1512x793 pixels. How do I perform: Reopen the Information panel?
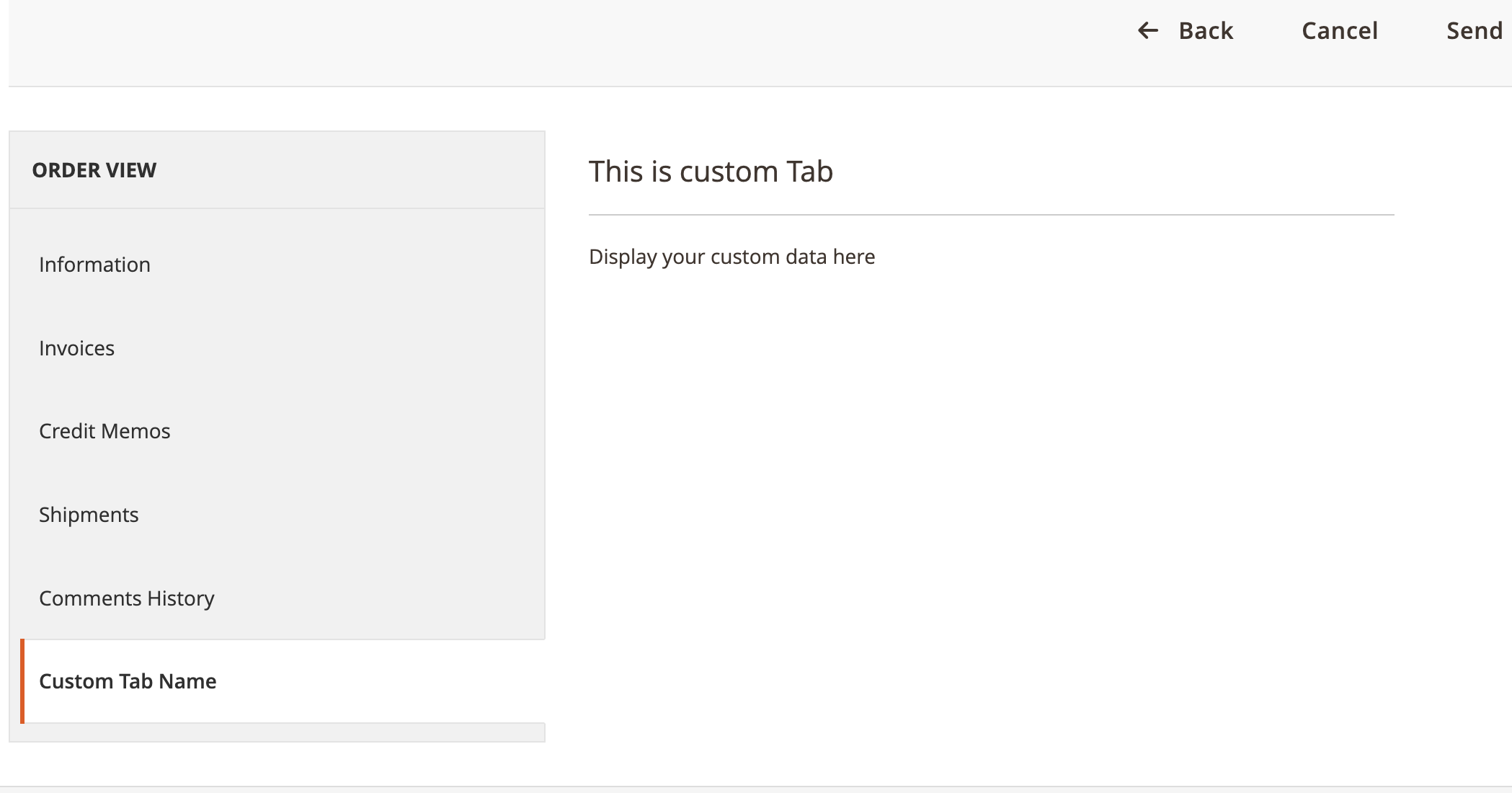point(94,265)
